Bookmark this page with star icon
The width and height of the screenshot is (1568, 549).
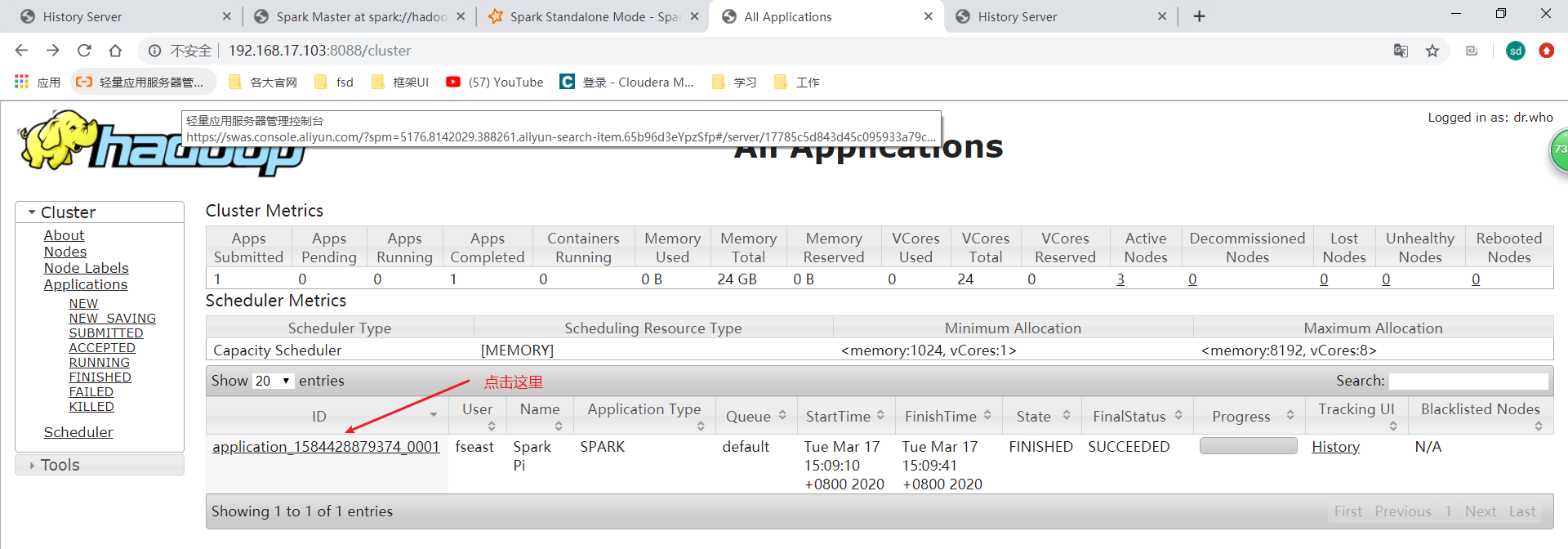tap(1432, 51)
